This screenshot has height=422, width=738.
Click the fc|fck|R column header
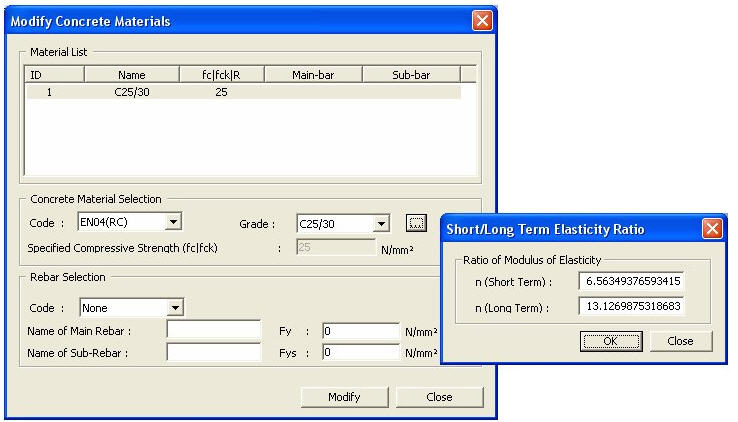[221, 74]
